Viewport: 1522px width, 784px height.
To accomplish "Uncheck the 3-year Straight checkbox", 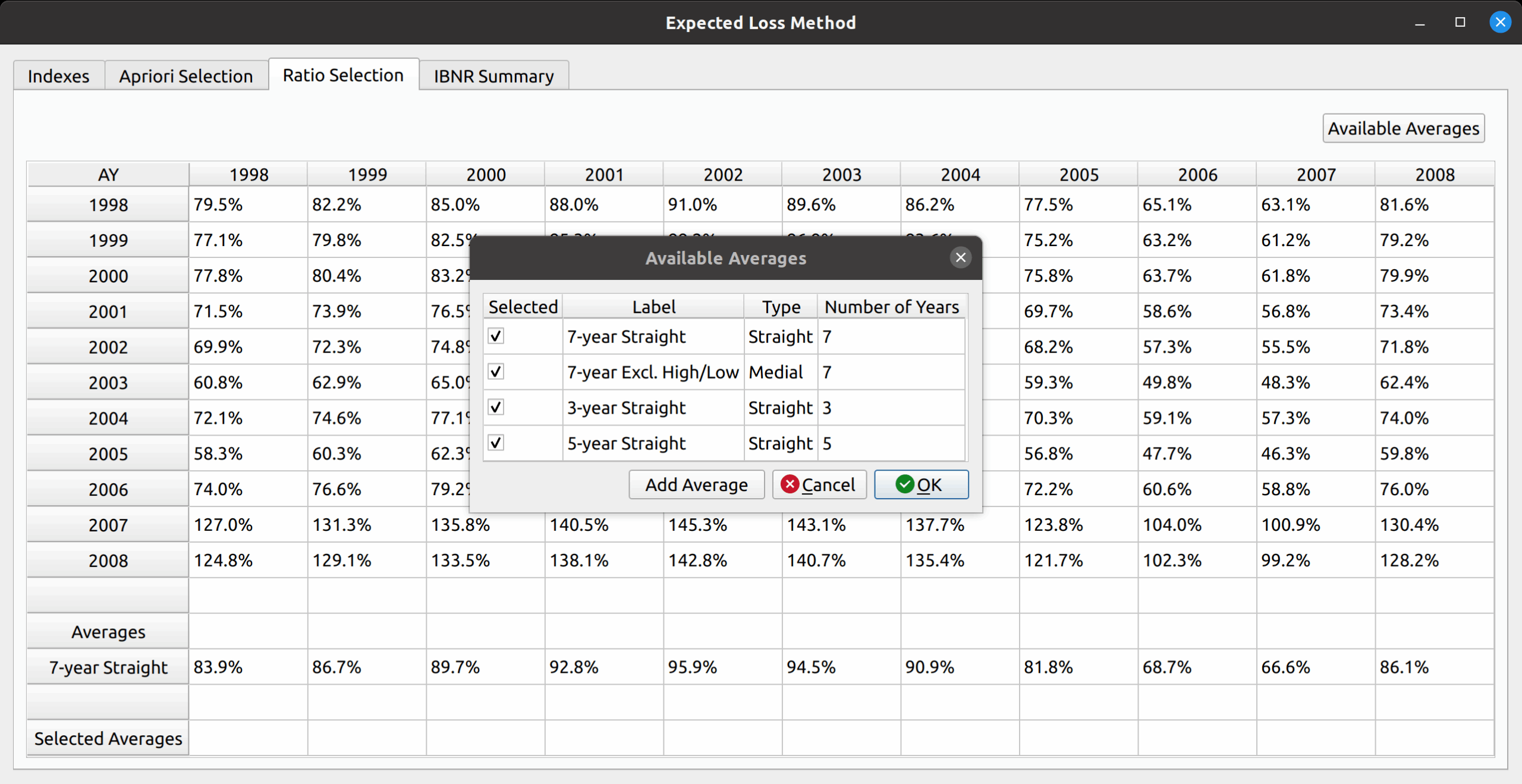I will click(x=496, y=408).
